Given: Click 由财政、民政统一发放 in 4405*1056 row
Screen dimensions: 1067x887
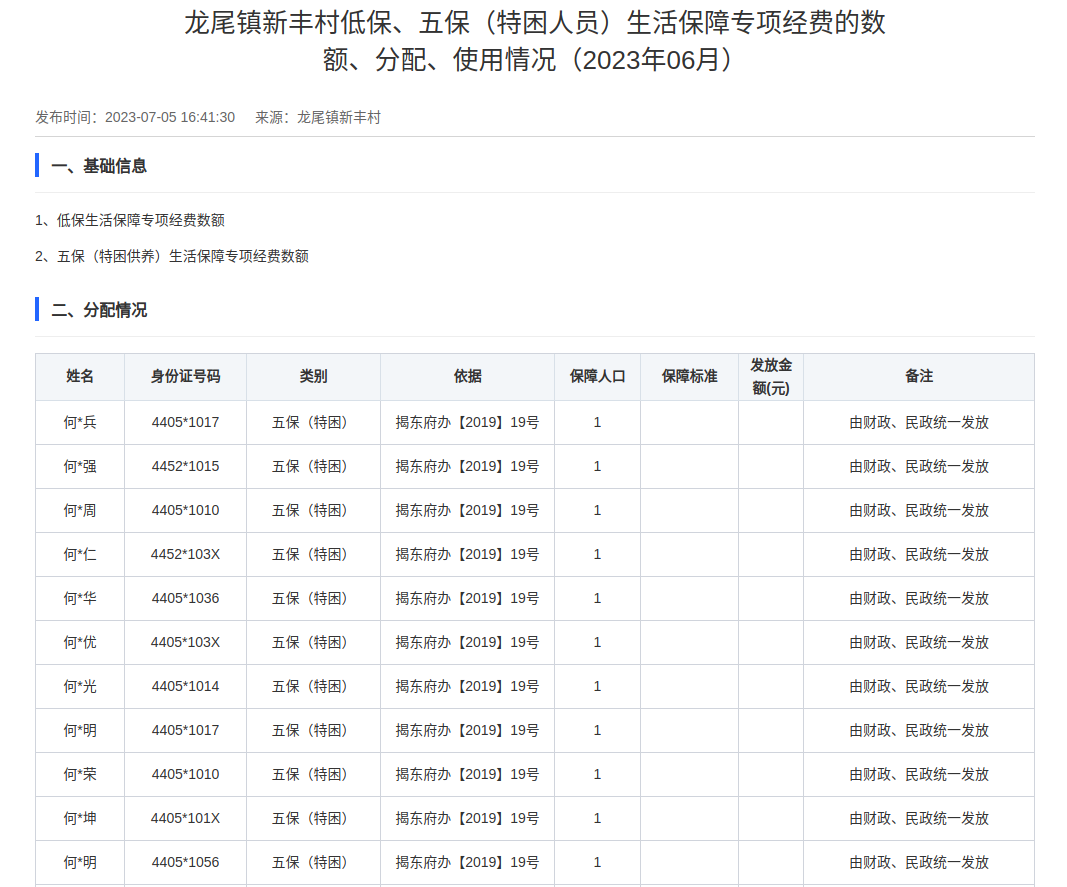Looking at the screenshot, I should [x=919, y=862].
